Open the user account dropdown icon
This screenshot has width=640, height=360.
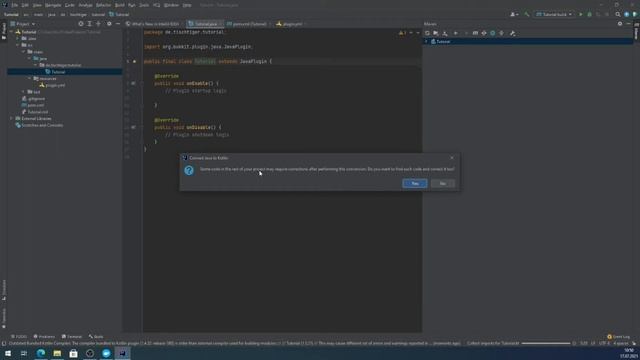[514, 14]
